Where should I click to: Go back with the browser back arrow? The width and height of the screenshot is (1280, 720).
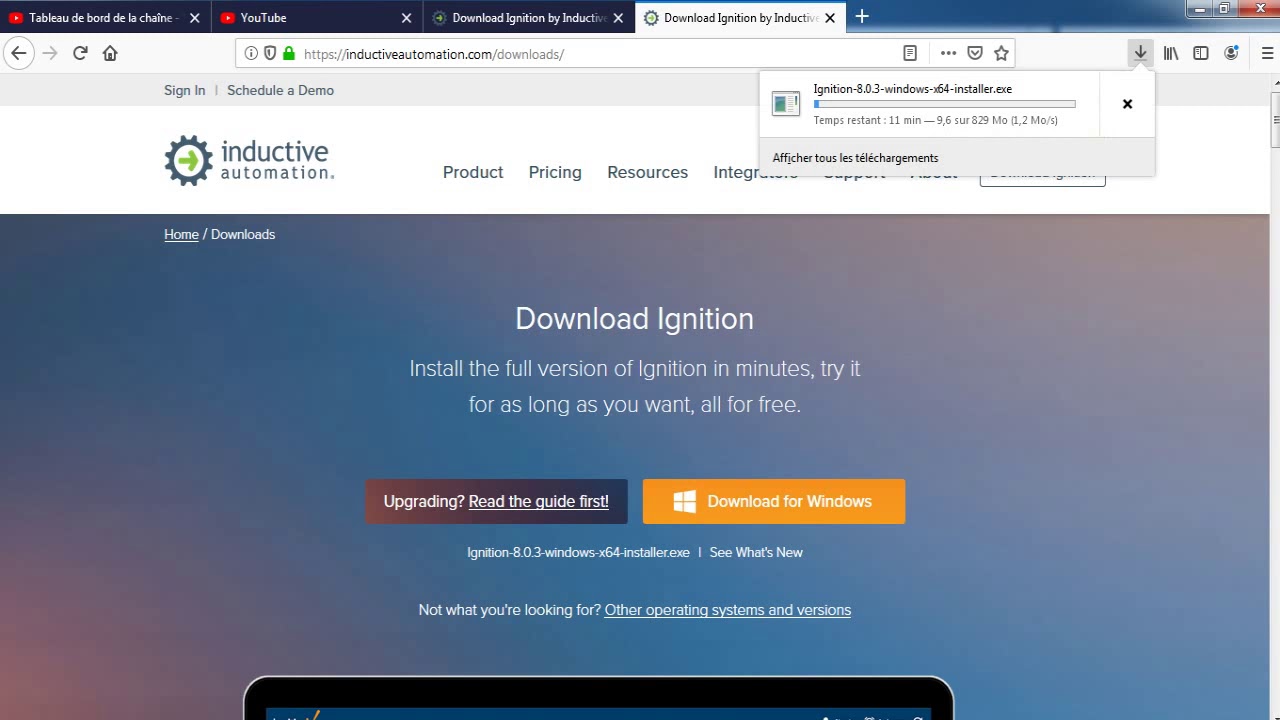19,54
